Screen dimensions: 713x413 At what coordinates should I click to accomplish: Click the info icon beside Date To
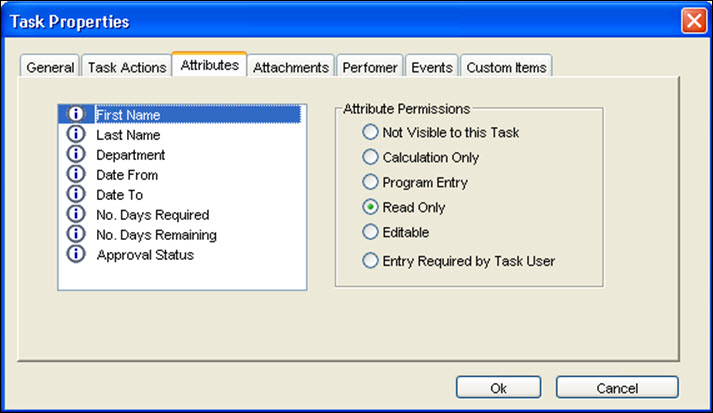[x=76, y=194]
